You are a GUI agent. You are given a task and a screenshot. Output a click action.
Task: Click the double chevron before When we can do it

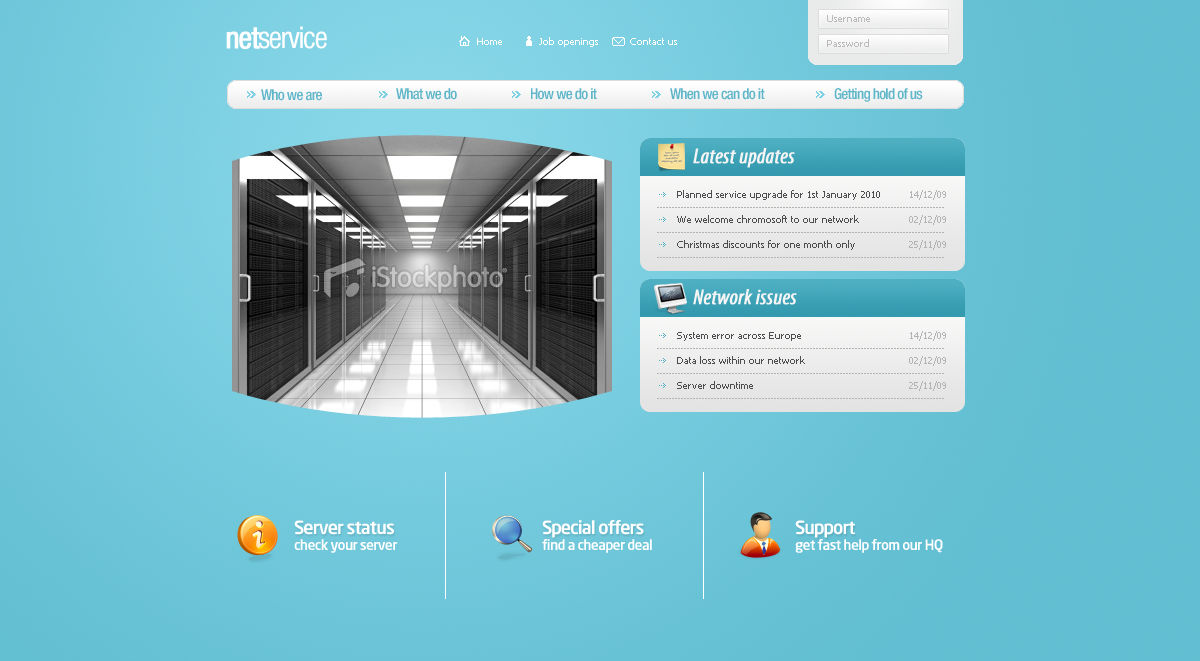(x=656, y=95)
